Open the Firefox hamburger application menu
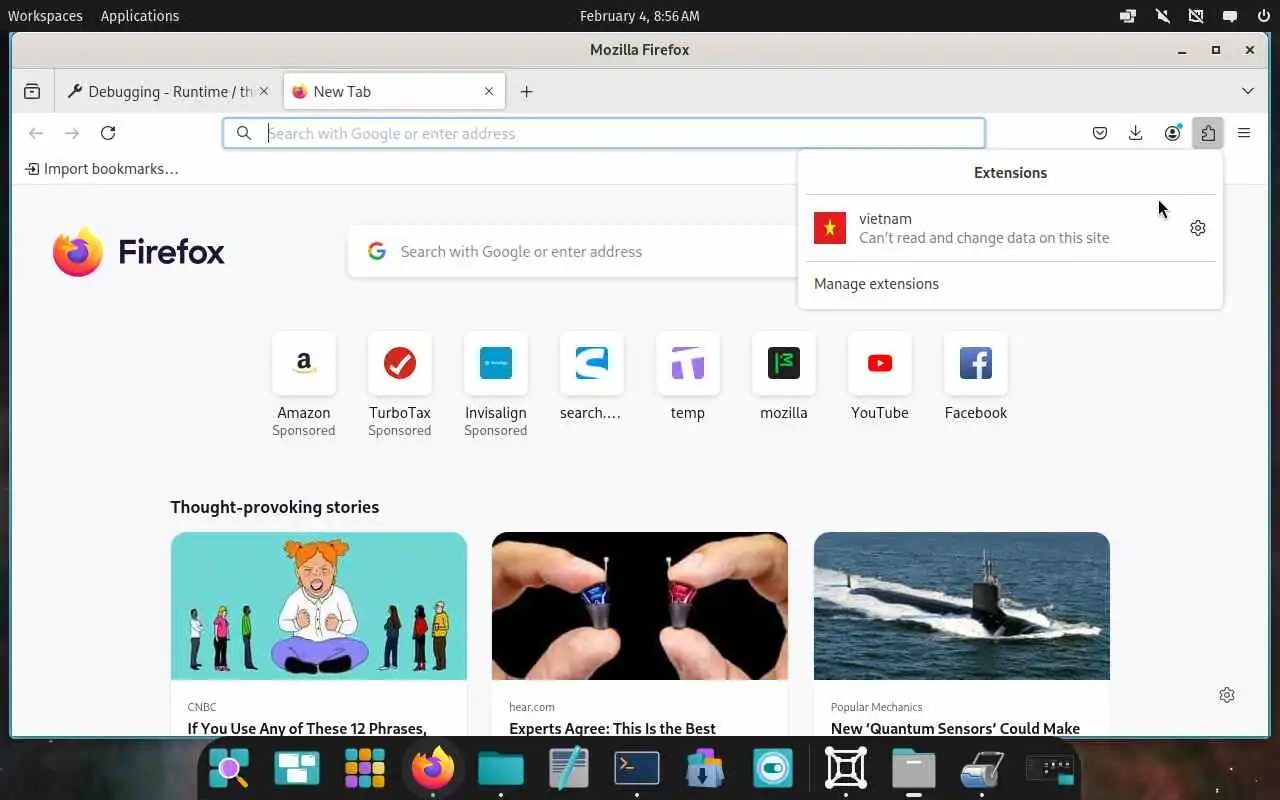Screen dimensions: 1280x800 click(1244, 133)
